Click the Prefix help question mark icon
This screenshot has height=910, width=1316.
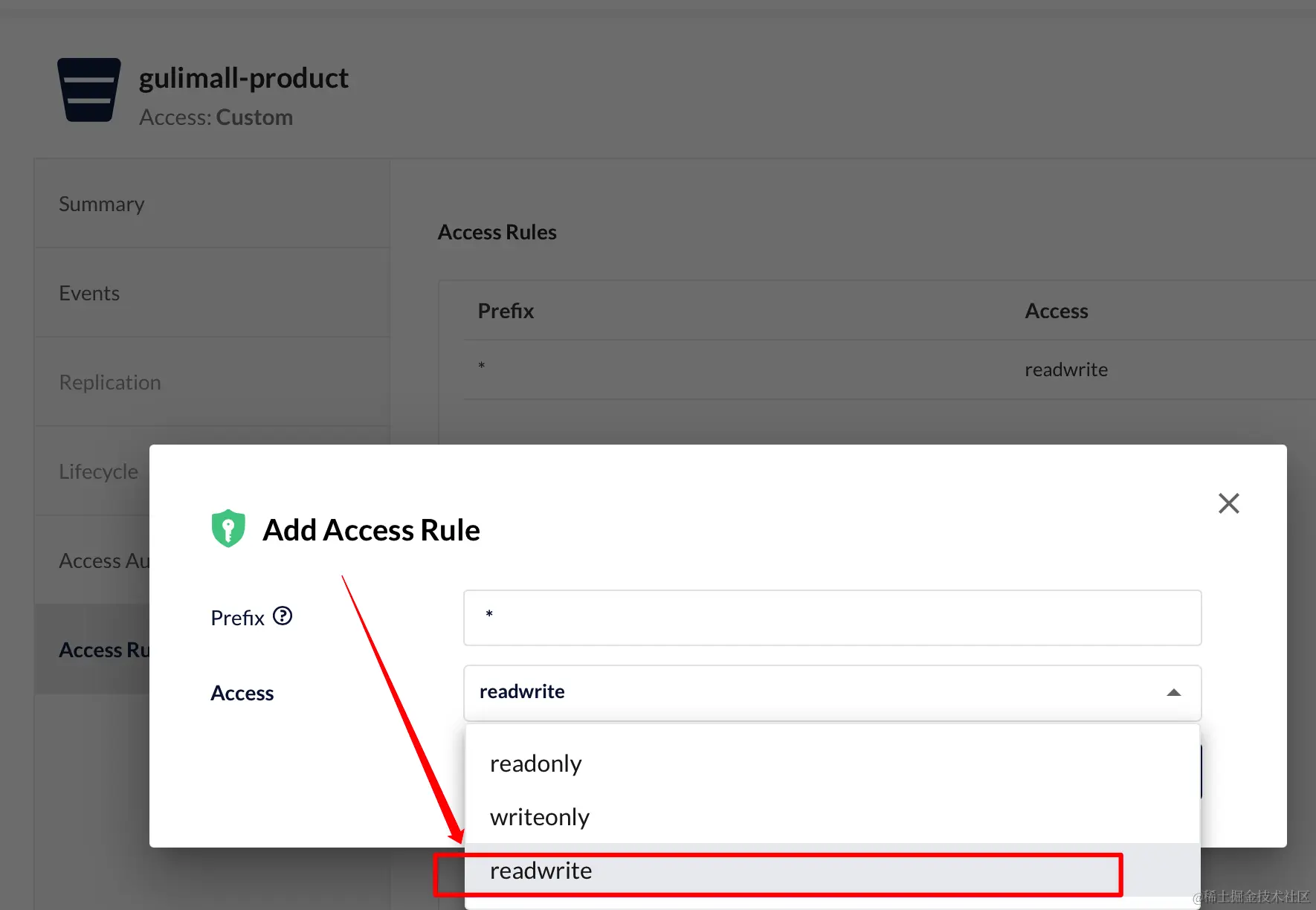coord(283,616)
